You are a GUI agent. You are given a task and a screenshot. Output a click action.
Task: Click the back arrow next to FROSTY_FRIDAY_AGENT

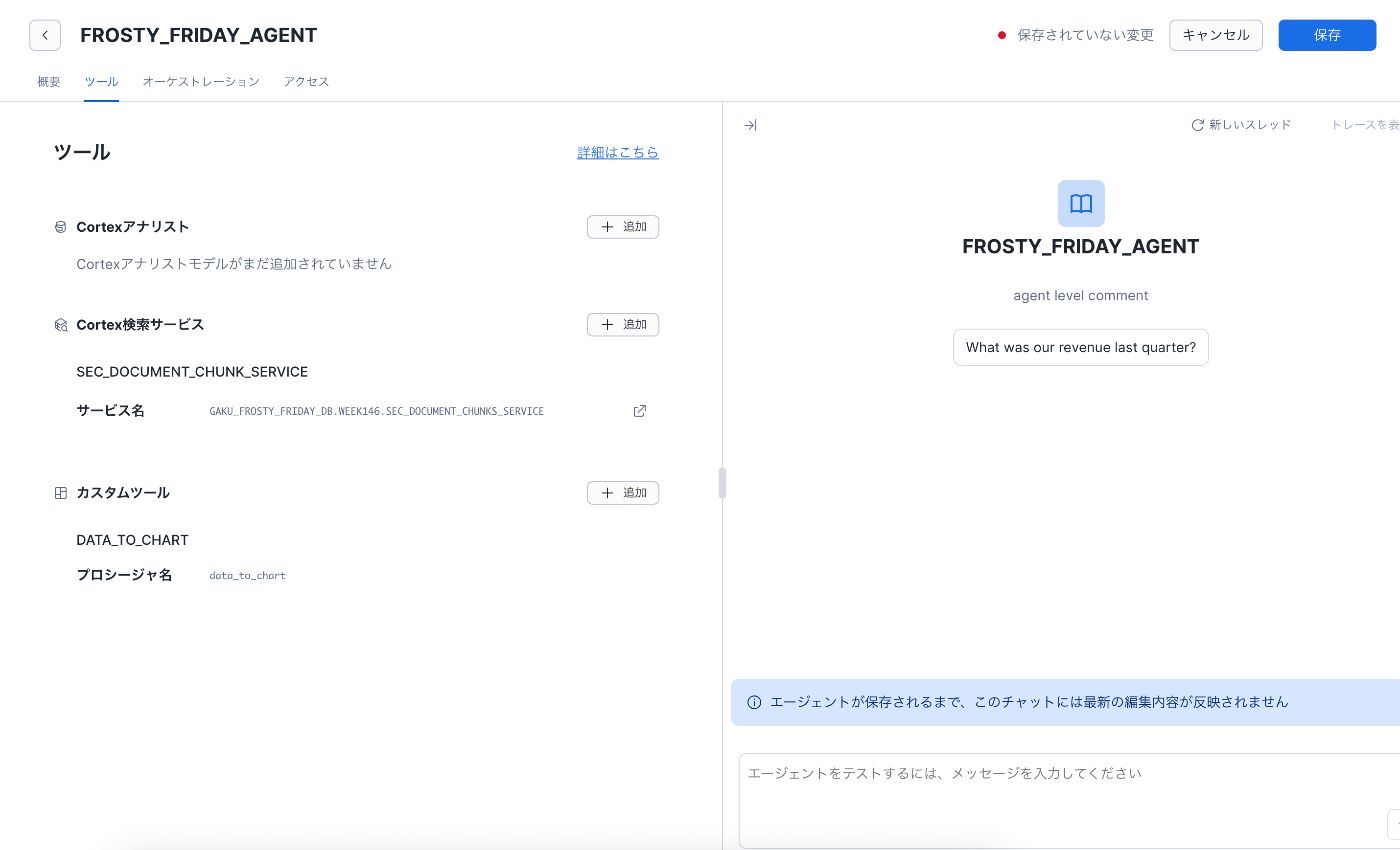45,35
